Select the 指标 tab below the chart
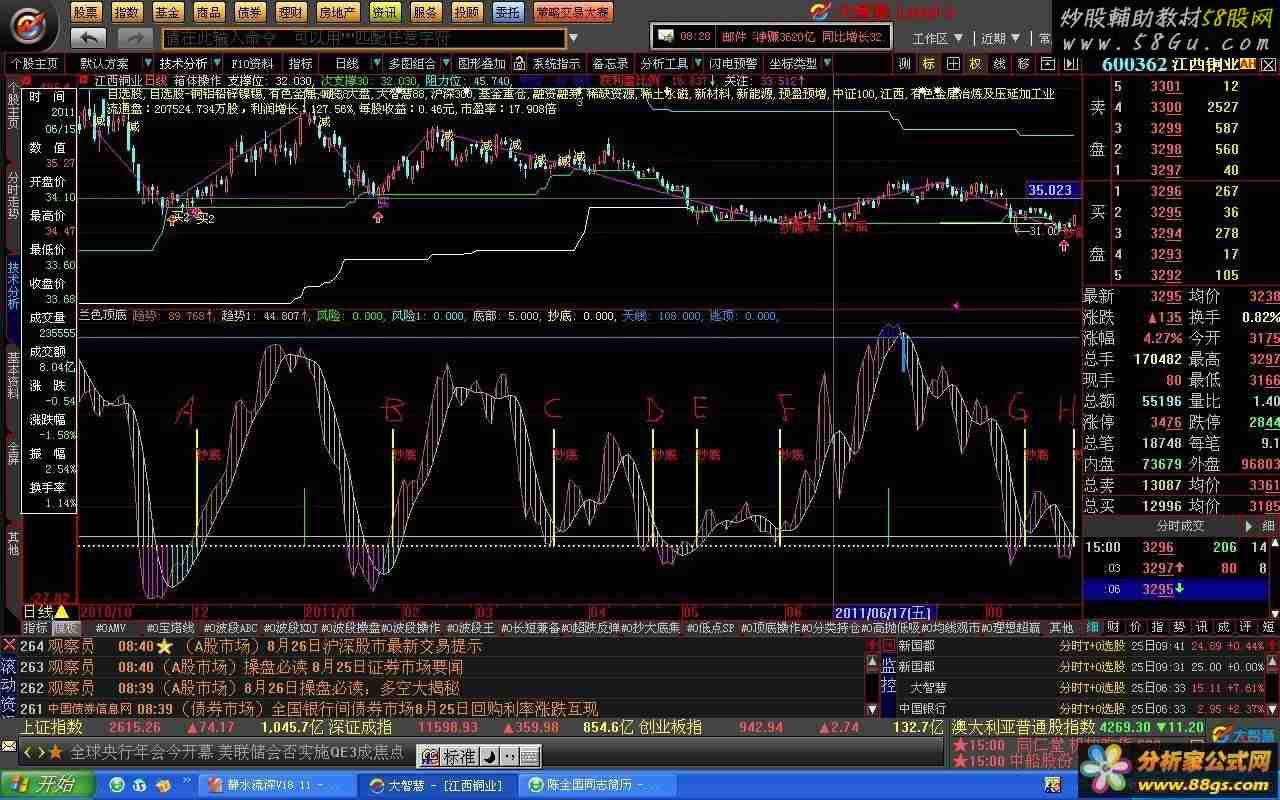This screenshot has width=1280, height=800. [x=36, y=628]
